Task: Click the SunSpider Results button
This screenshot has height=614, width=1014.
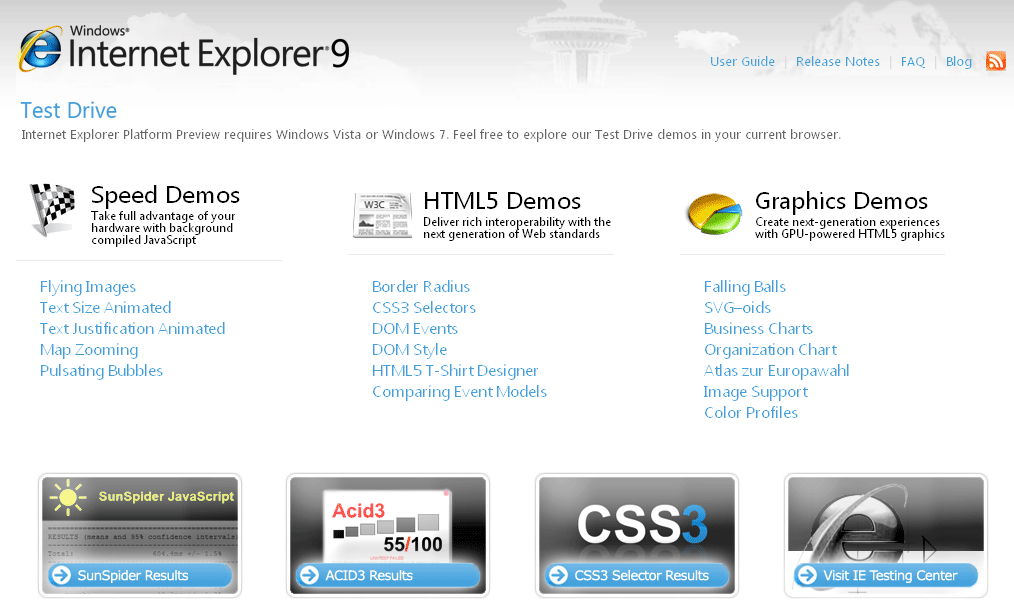Action: coord(140,575)
